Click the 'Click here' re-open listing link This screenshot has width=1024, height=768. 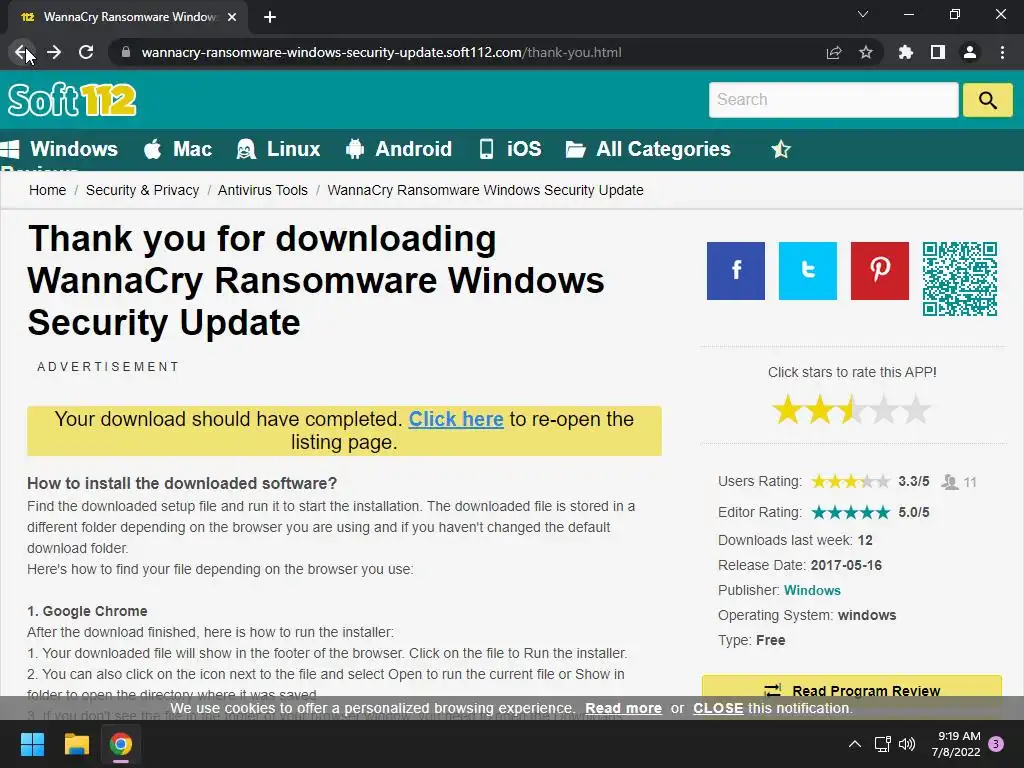(456, 419)
